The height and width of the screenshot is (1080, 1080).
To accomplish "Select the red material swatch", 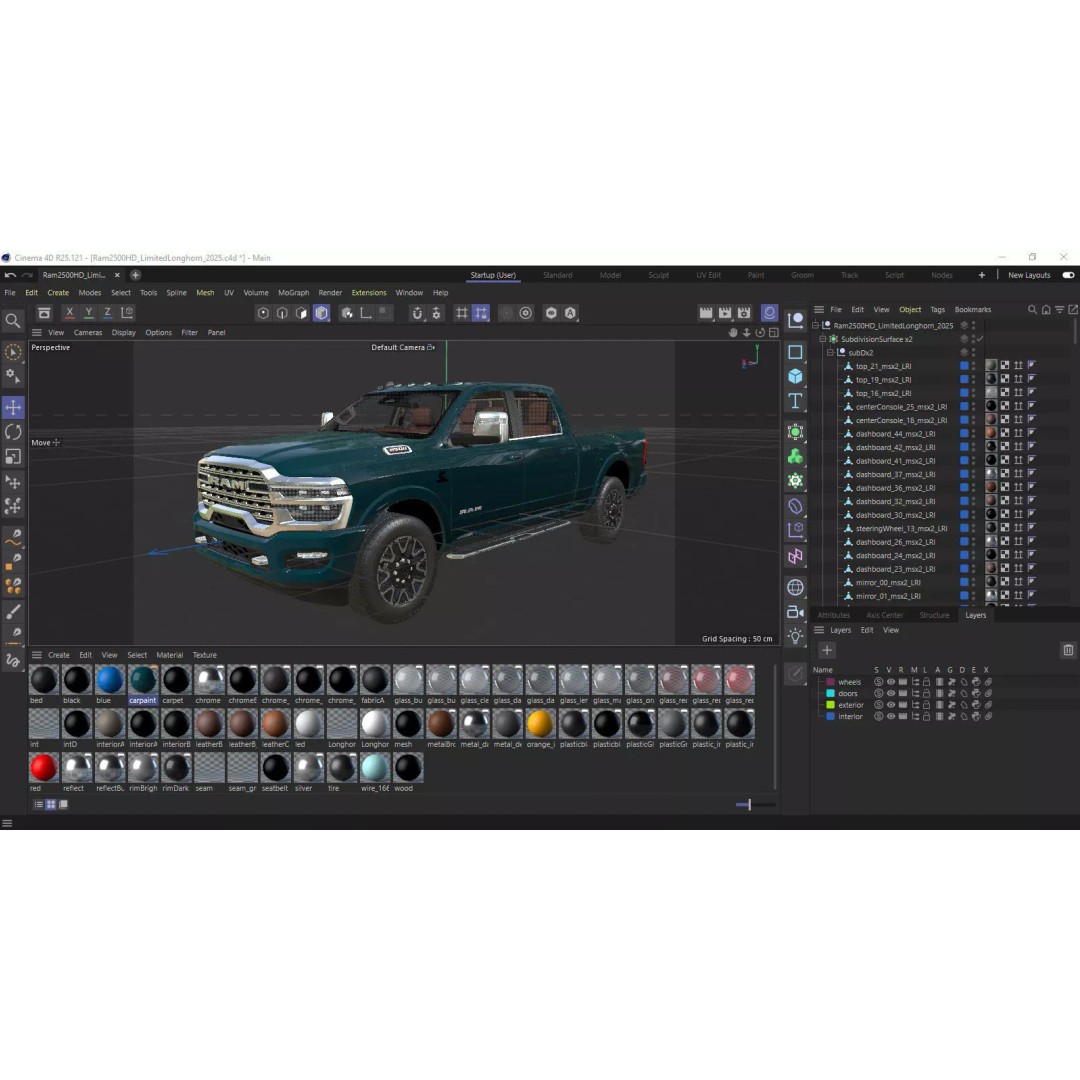I will 43,768.
